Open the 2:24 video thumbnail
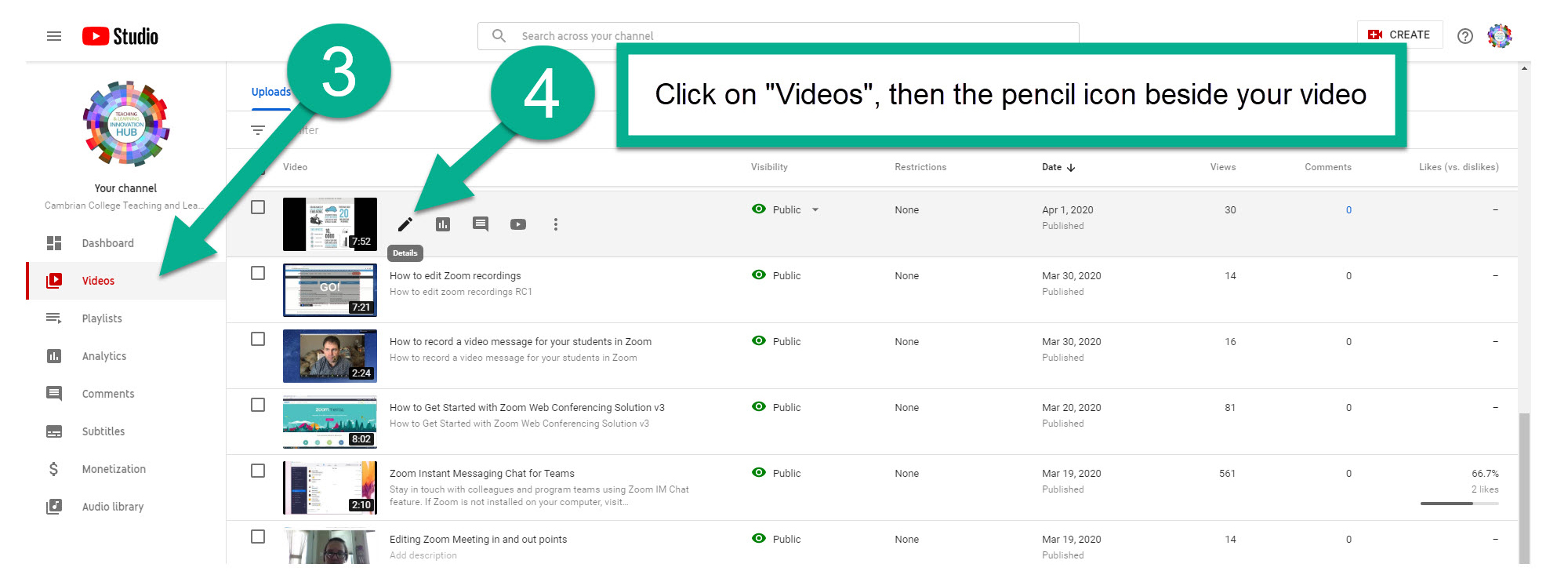Image resolution: width=1568 pixels, height=582 pixels. click(x=330, y=356)
